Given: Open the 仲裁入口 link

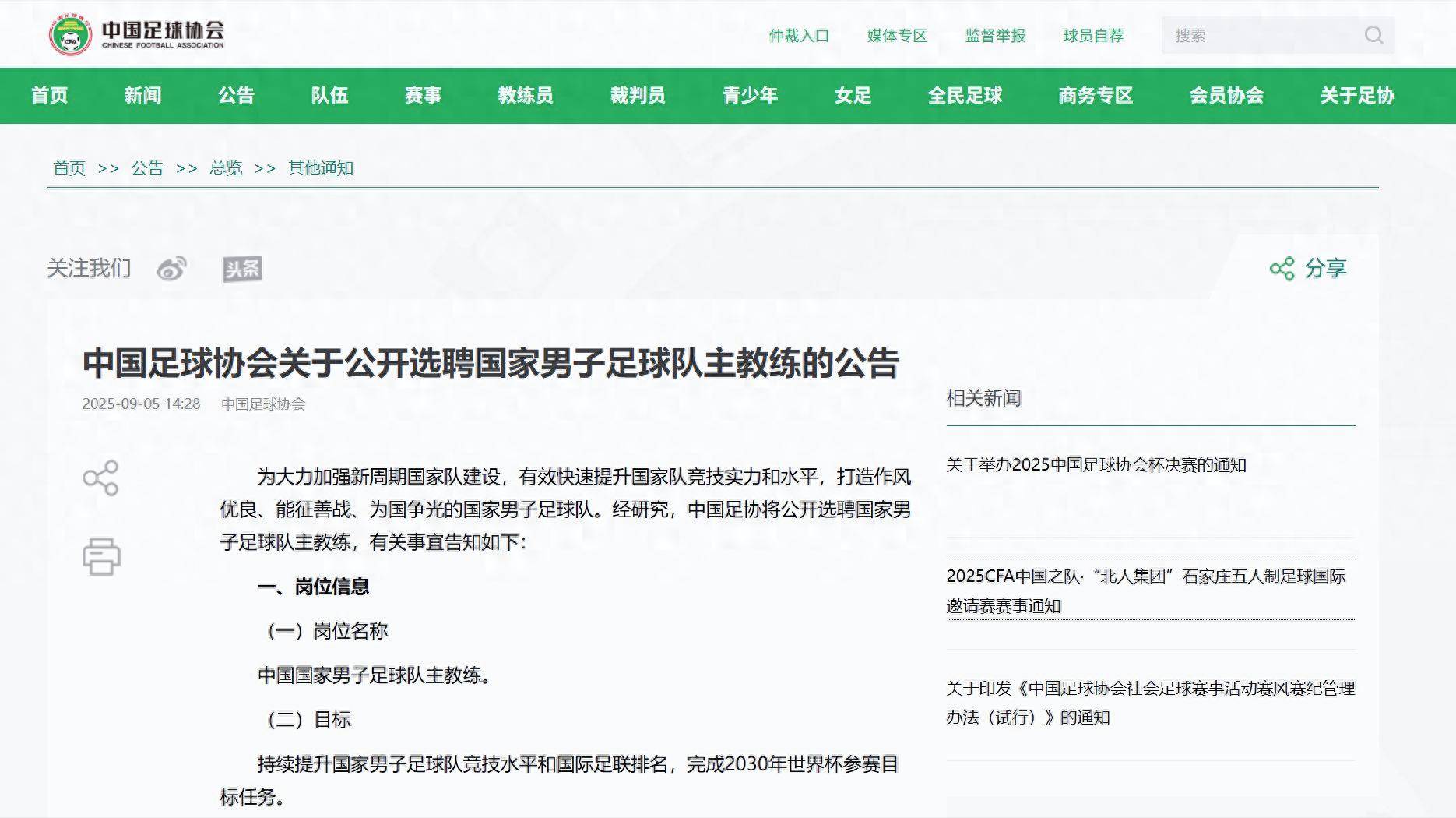Looking at the screenshot, I should point(798,35).
